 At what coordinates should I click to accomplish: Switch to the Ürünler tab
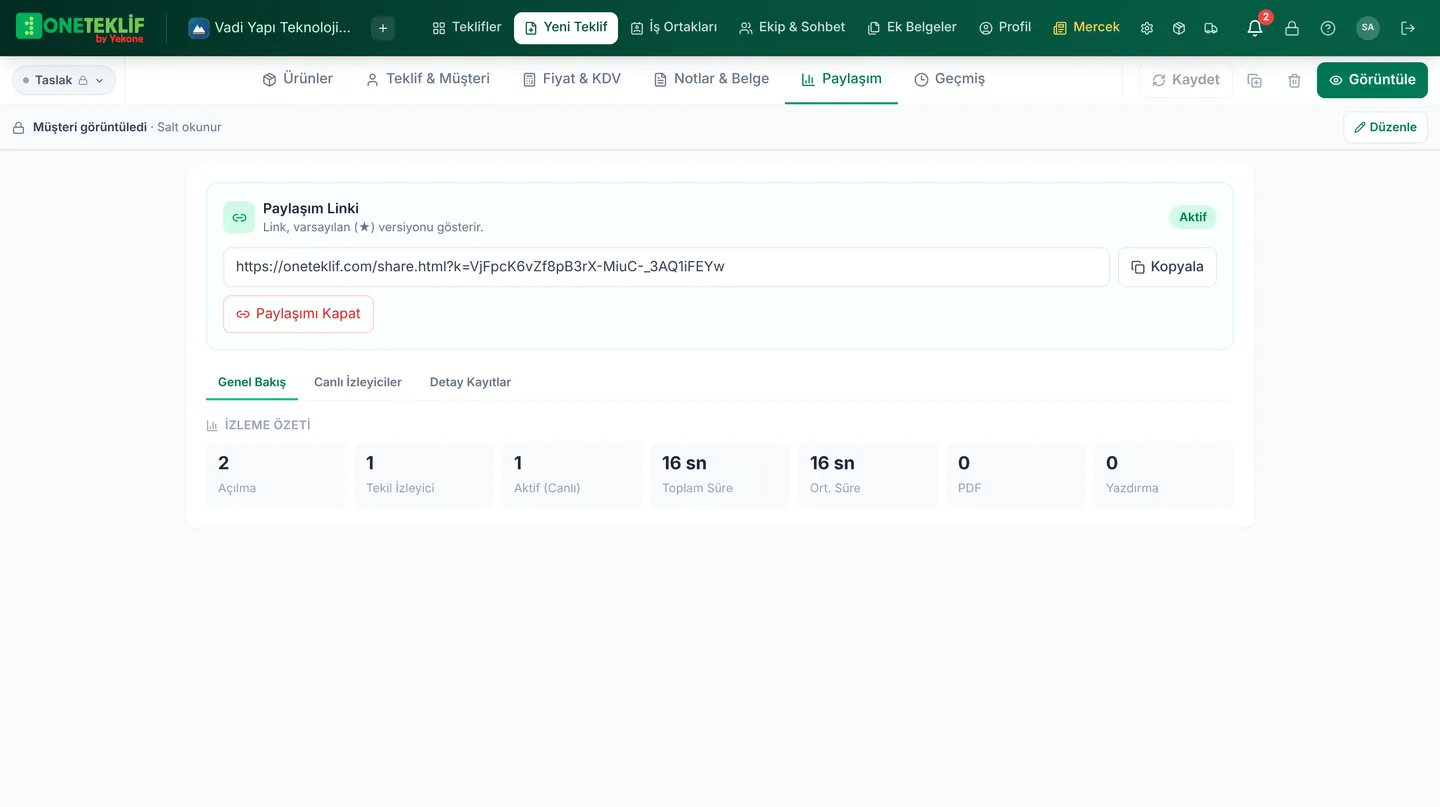coord(298,79)
